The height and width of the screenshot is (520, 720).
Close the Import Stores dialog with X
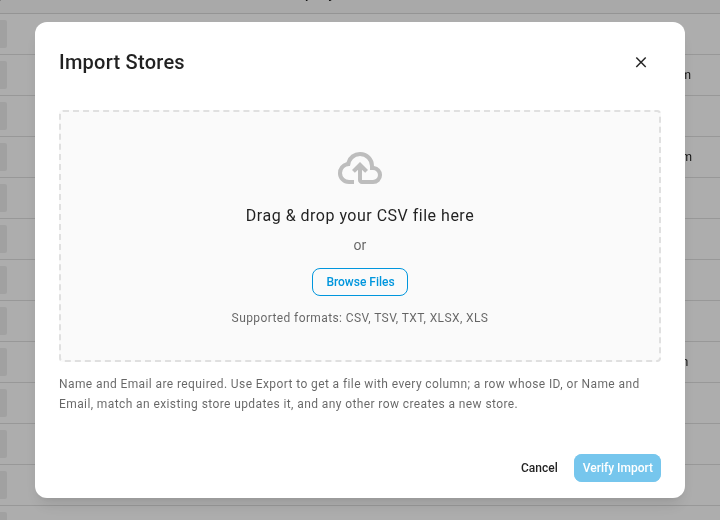pyautogui.click(x=641, y=62)
